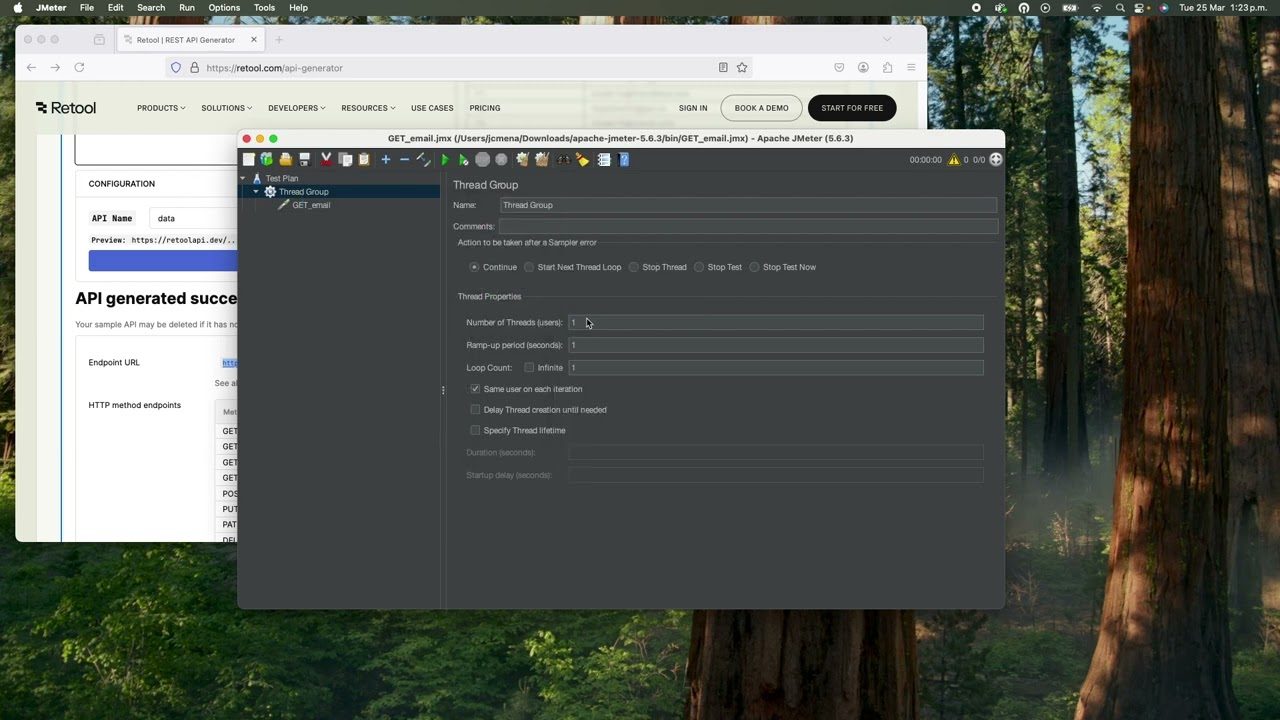The height and width of the screenshot is (720, 1280).
Task: Enable Delay Thread creation until needed
Action: (475, 410)
